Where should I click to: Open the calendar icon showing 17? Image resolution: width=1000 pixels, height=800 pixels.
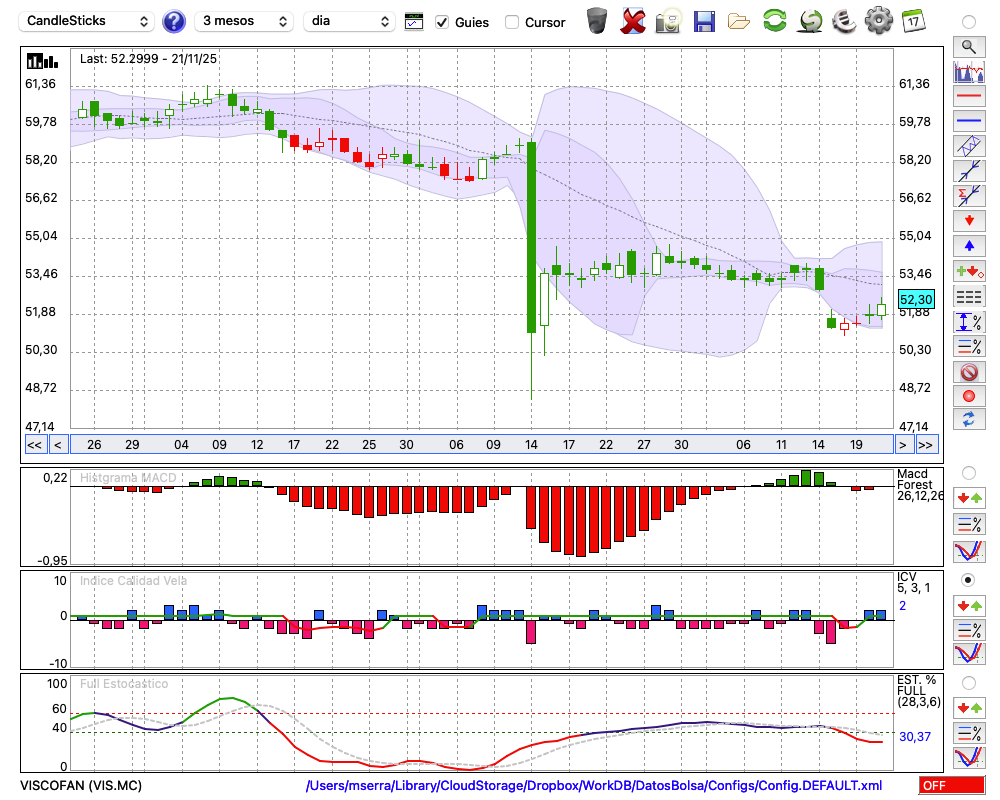[913, 20]
